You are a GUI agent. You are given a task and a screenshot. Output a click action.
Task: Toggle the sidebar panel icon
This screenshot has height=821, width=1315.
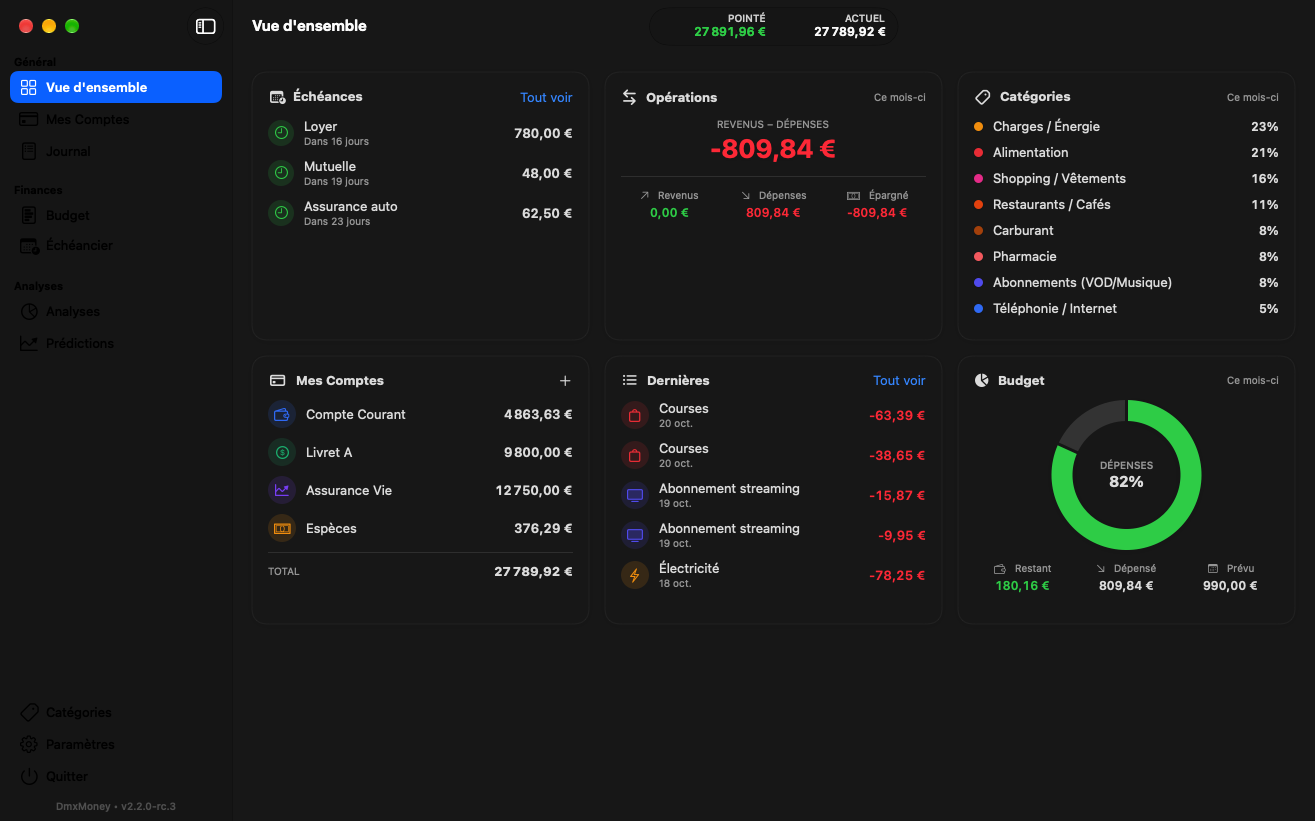click(205, 27)
